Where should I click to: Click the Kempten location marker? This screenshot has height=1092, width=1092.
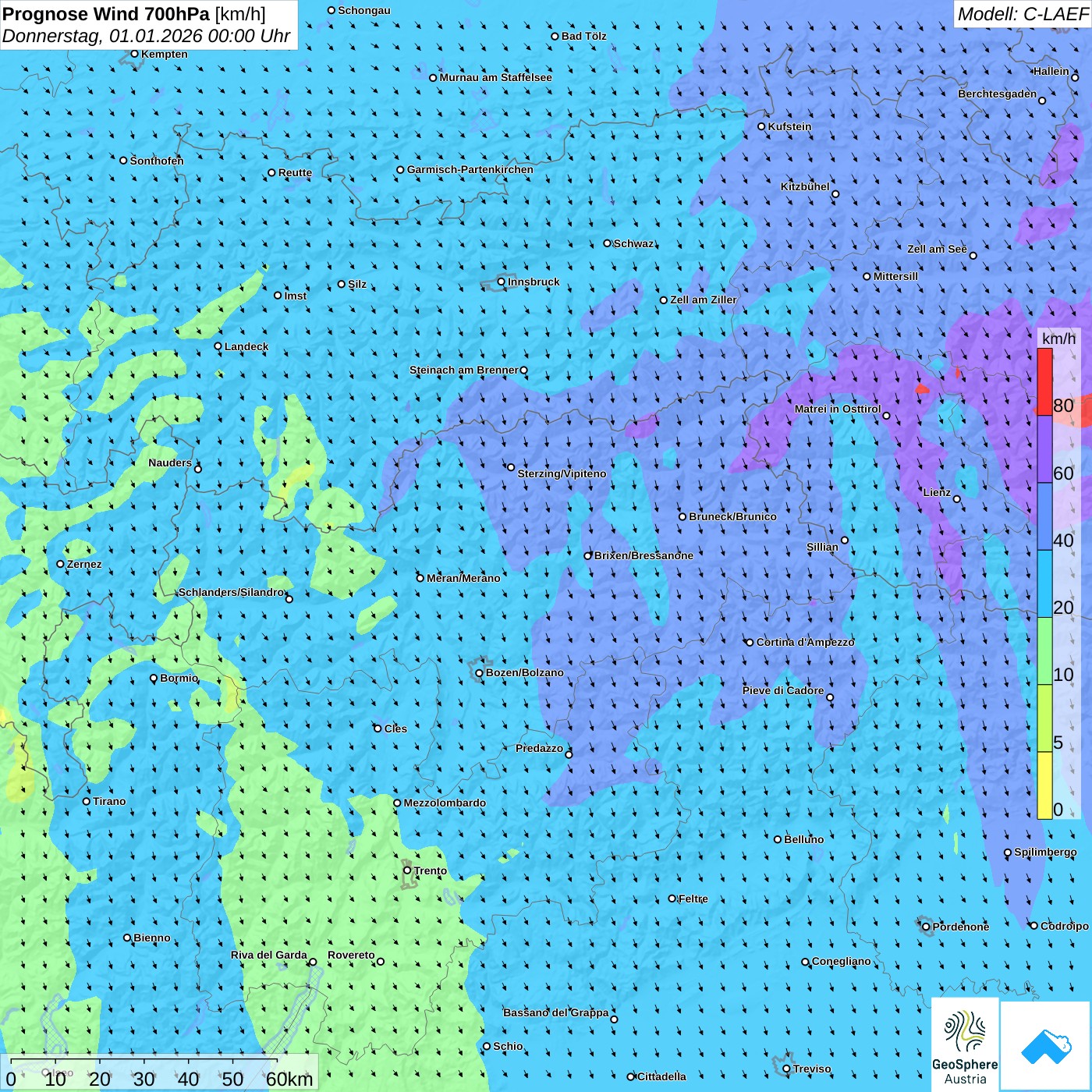134,54
